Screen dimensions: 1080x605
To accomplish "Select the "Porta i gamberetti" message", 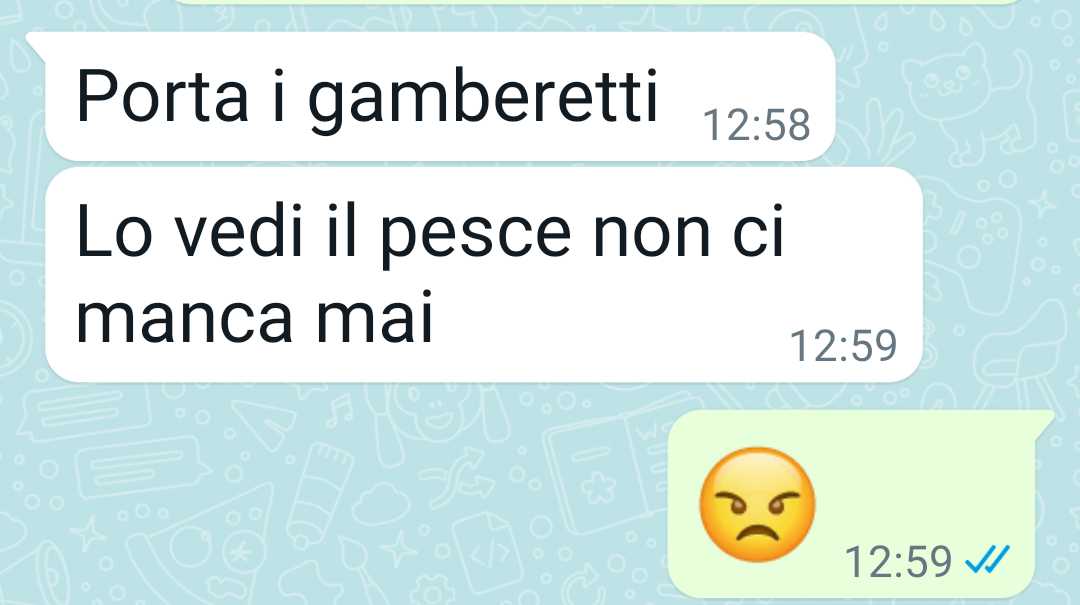I will [440, 96].
